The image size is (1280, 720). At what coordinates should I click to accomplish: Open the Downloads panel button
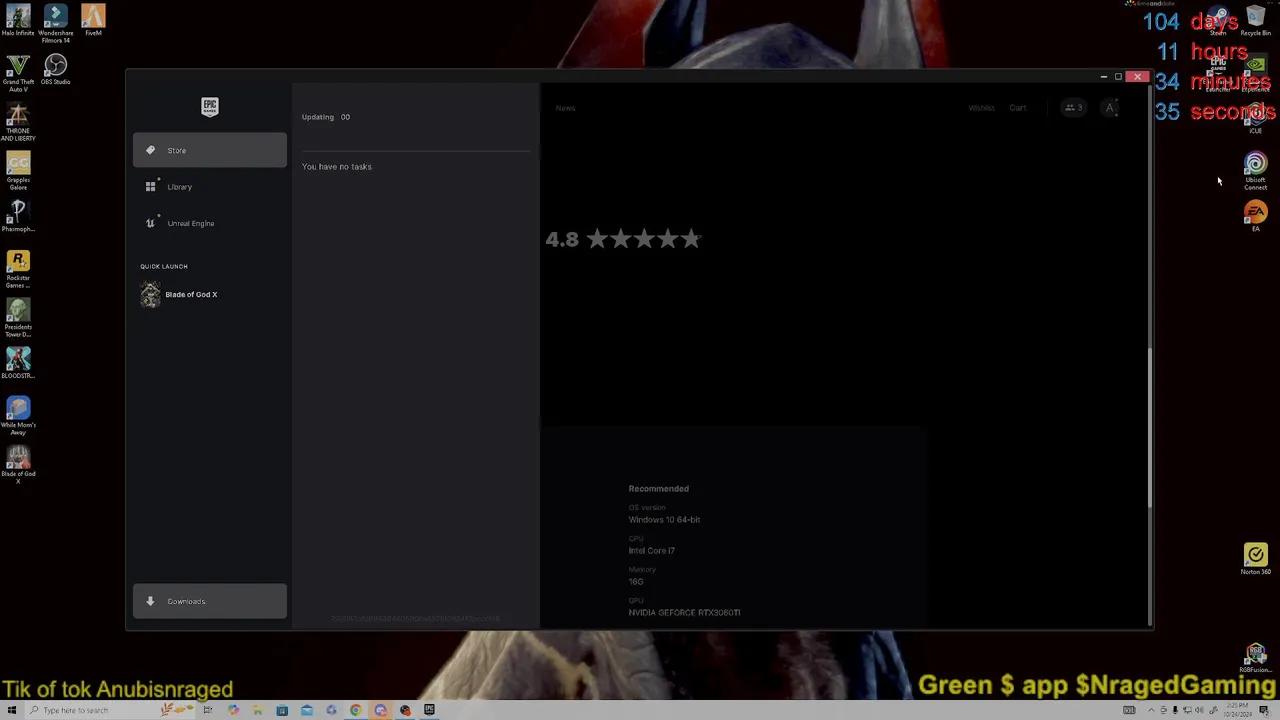tap(209, 601)
